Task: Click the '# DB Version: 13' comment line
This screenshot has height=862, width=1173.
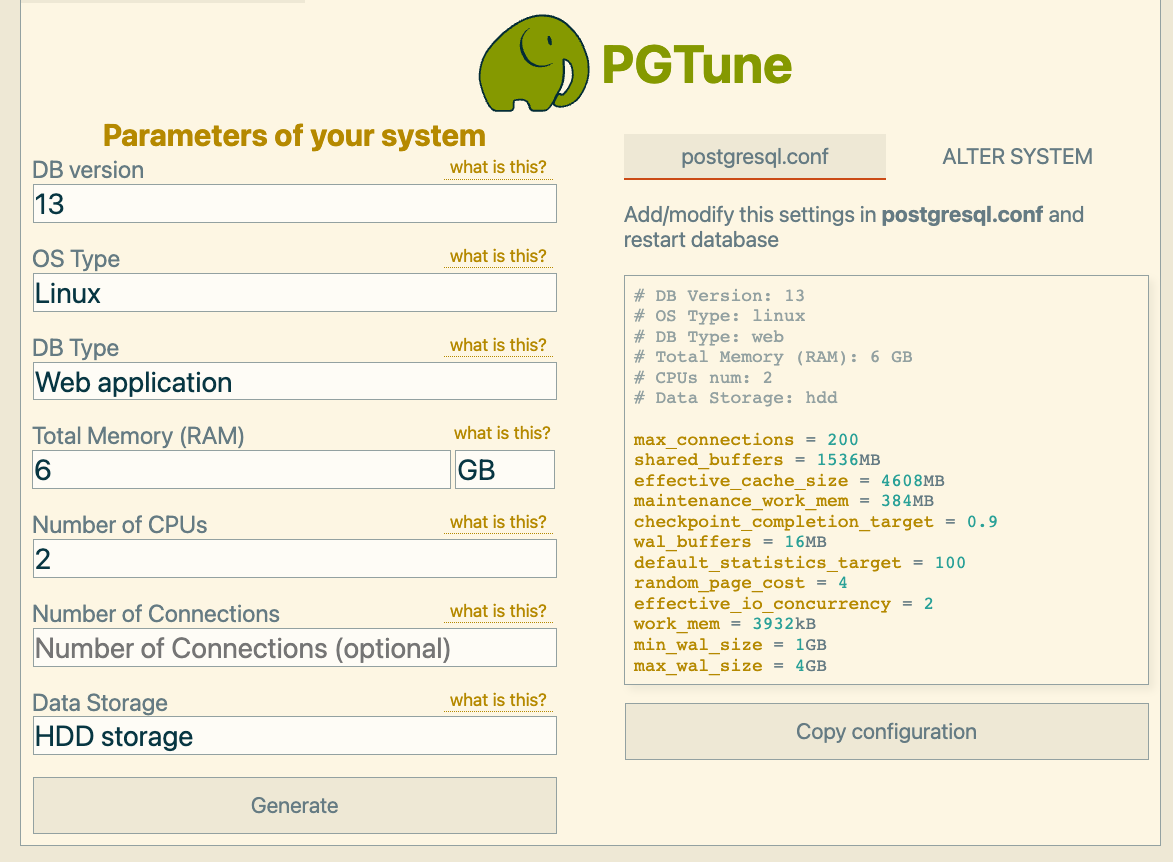Action: click(x=719, y=296)
